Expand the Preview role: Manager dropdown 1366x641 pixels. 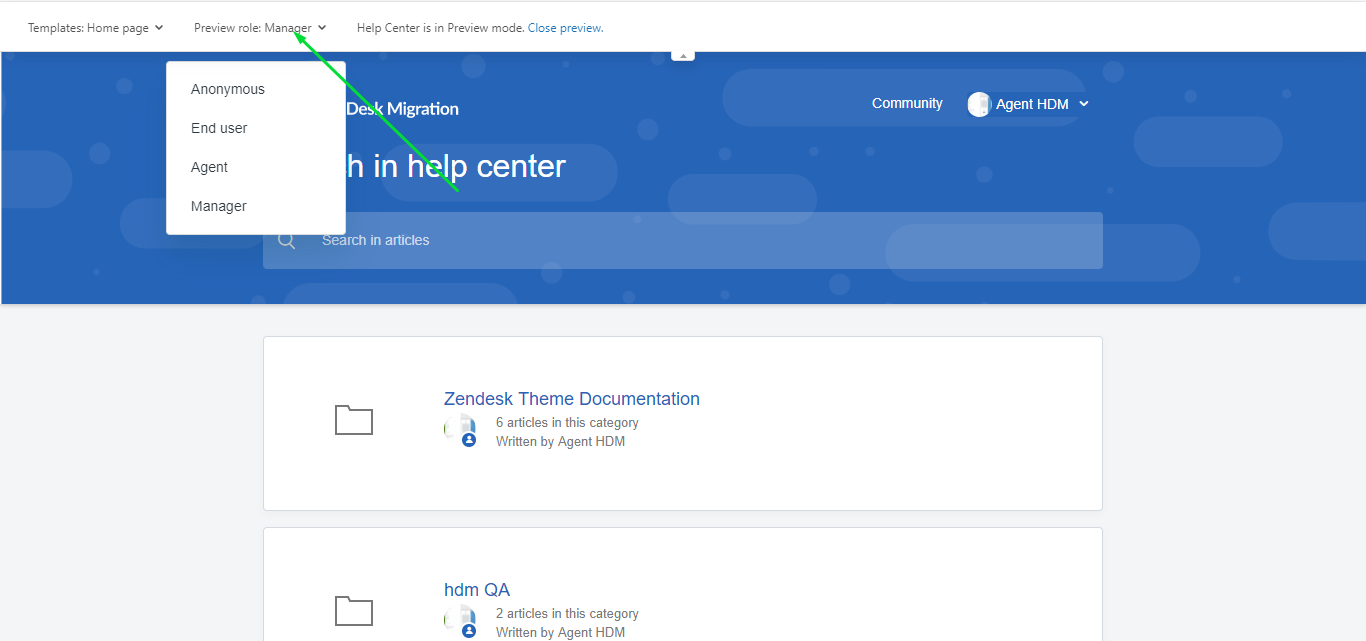point(259,28)
